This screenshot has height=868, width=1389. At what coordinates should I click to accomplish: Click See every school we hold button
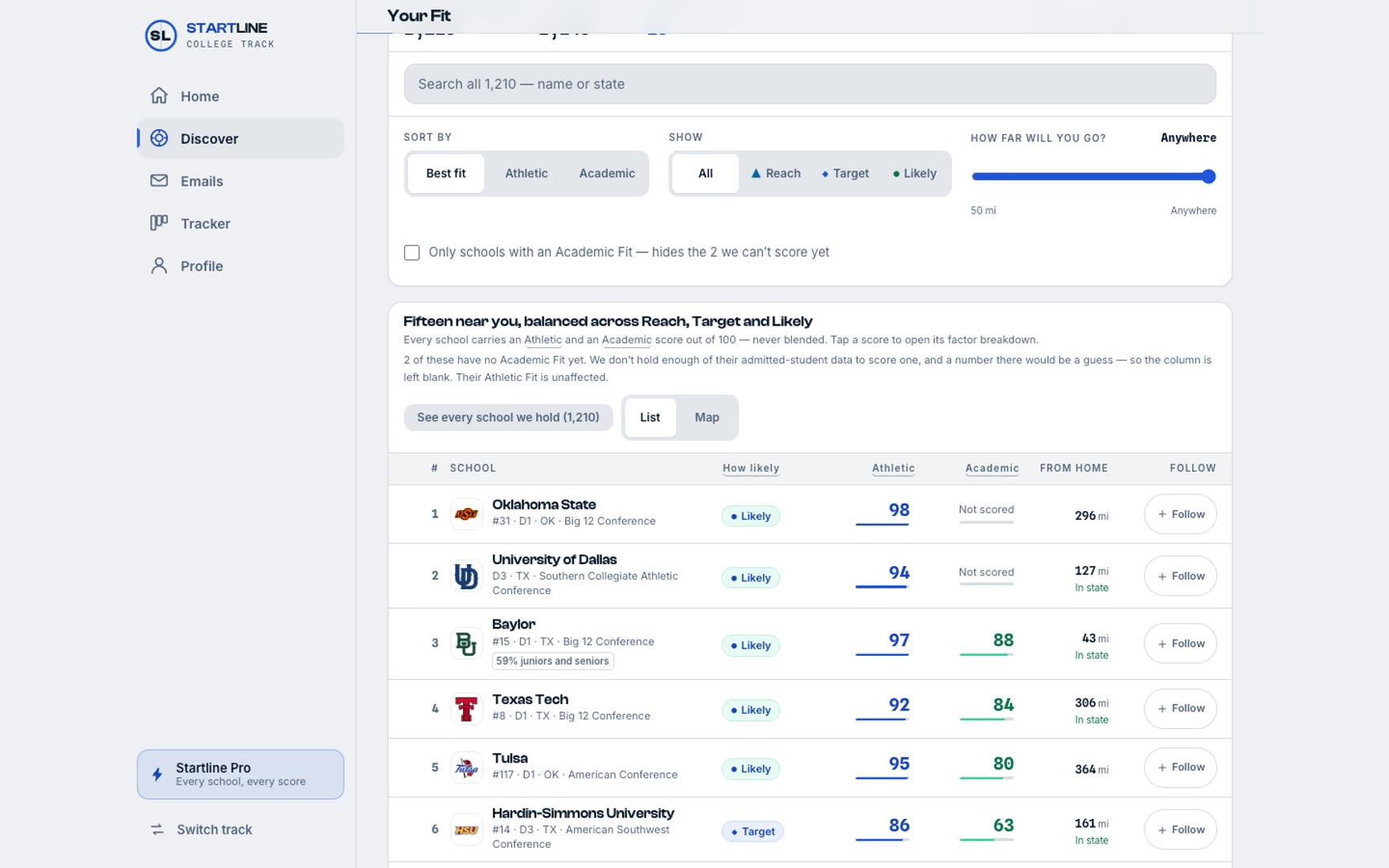pyautogui.click(x=508, y=418)
